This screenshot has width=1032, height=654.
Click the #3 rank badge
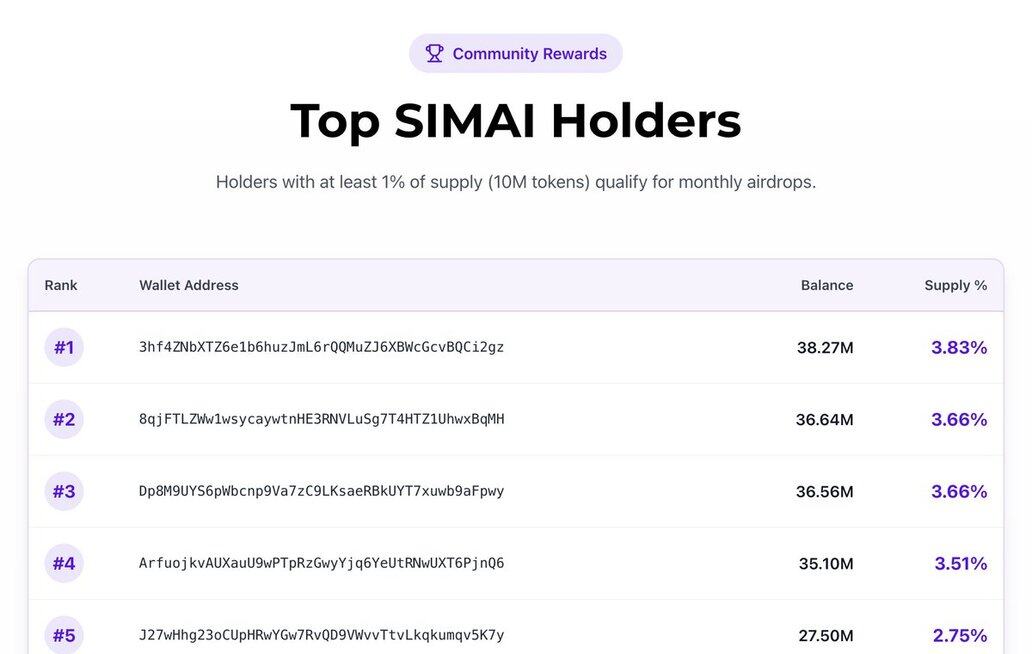[x=64, y=491]
